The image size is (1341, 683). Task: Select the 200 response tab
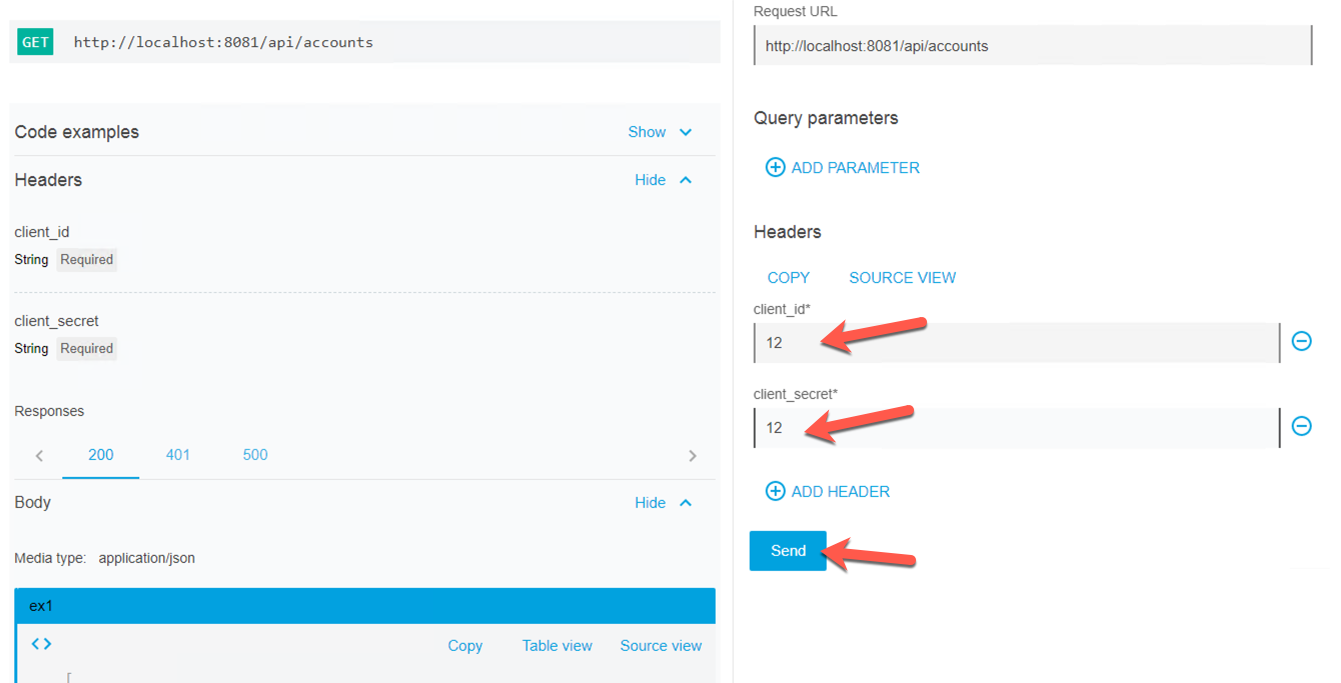101,455
